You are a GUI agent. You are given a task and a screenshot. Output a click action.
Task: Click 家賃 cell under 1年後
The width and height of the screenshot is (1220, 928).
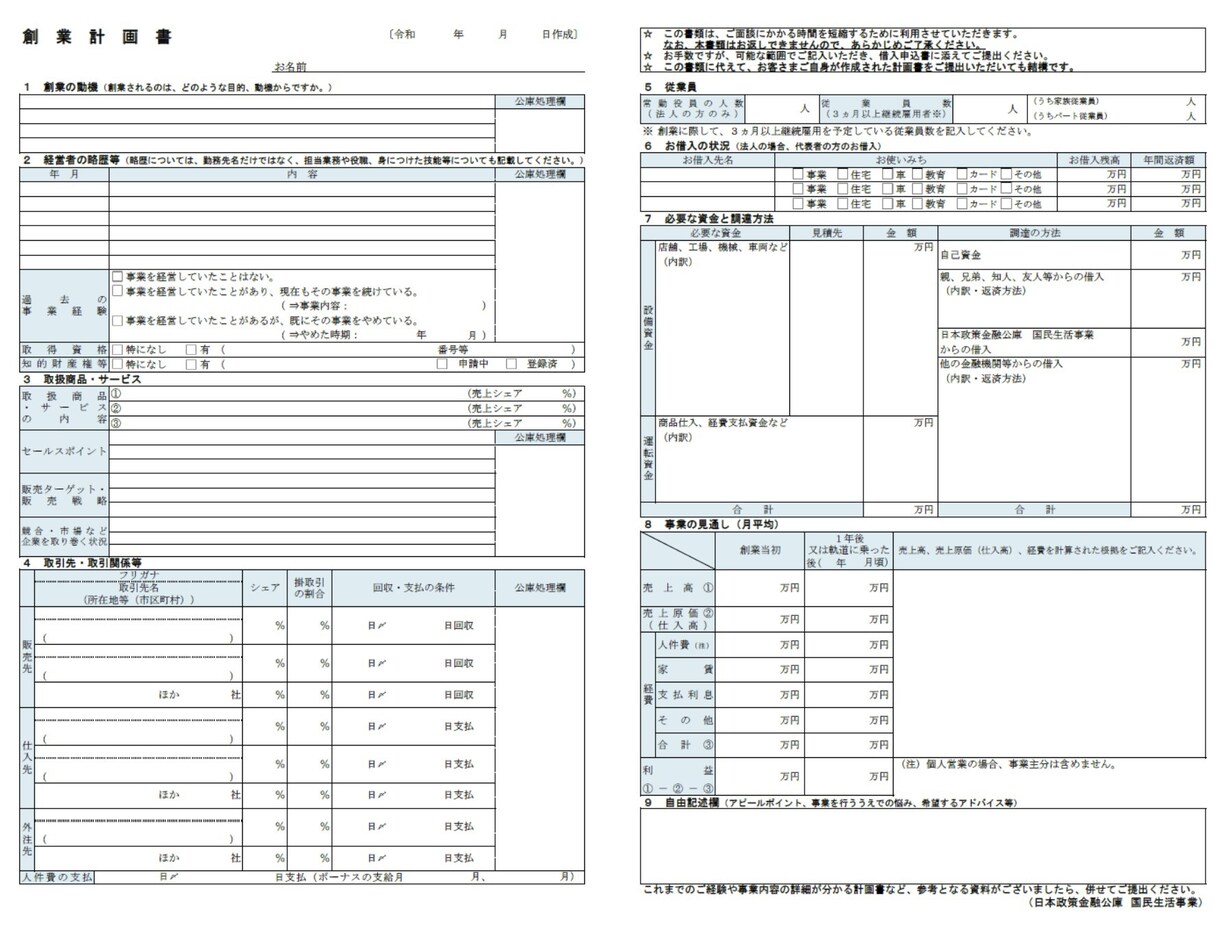(x=848, y=669)
